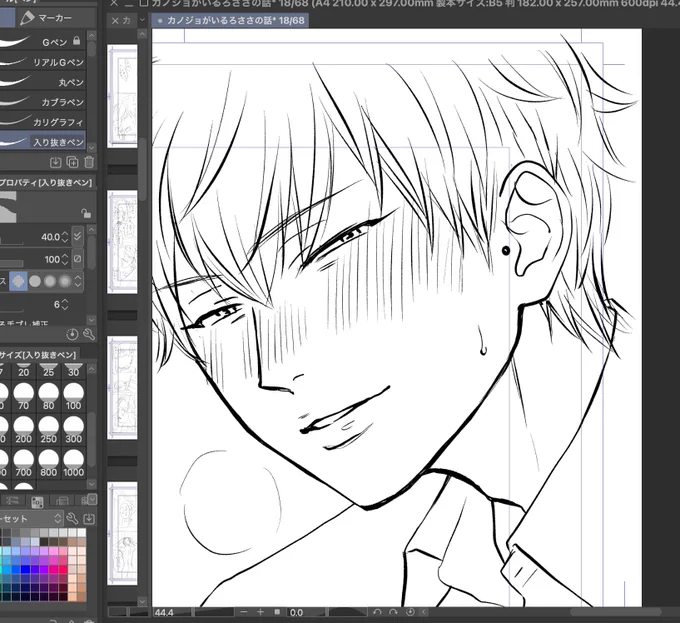Choose brush size preset 100
Screen dimensions: 680x623
click(73, 397)
